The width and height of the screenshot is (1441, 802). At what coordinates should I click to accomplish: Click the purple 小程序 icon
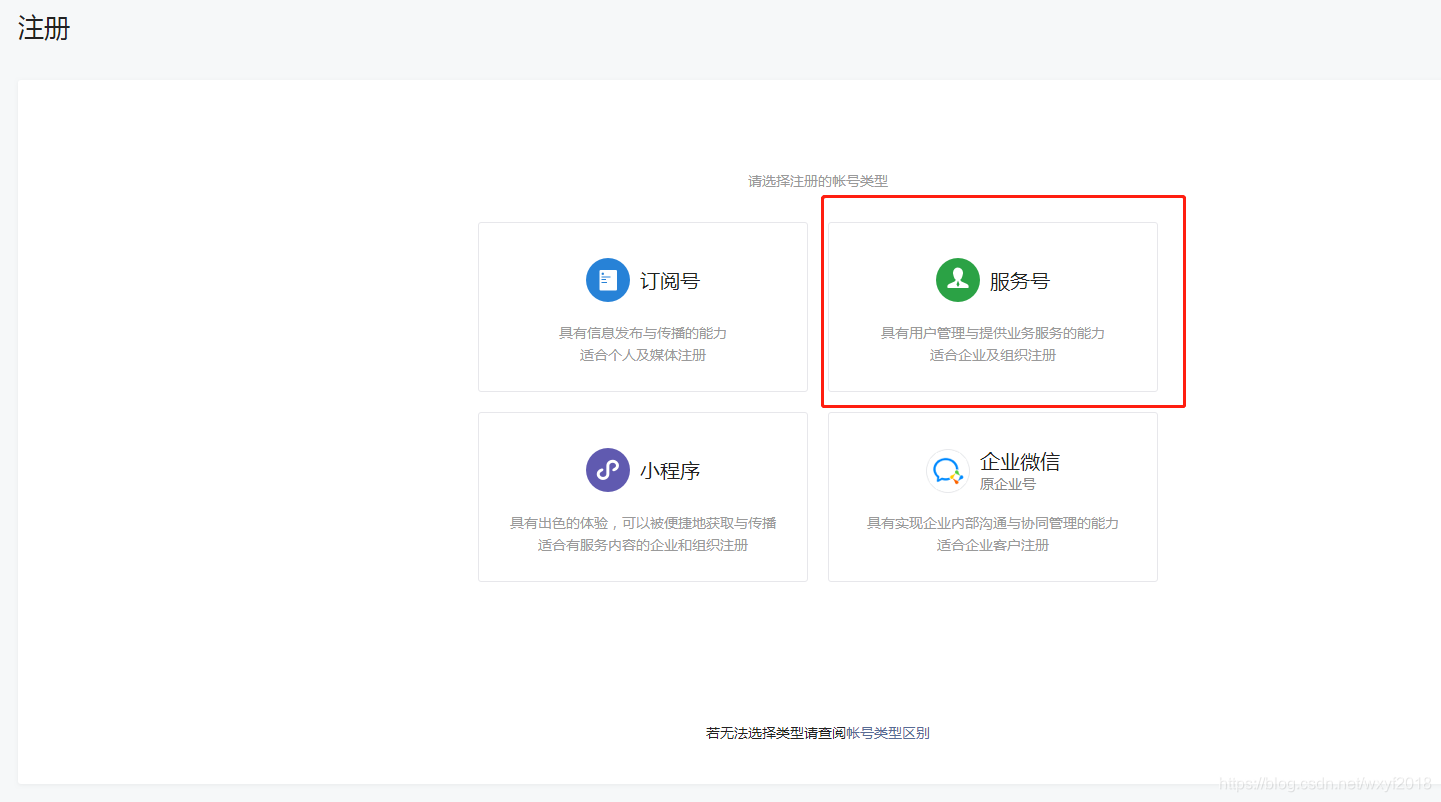coord(607,470)
